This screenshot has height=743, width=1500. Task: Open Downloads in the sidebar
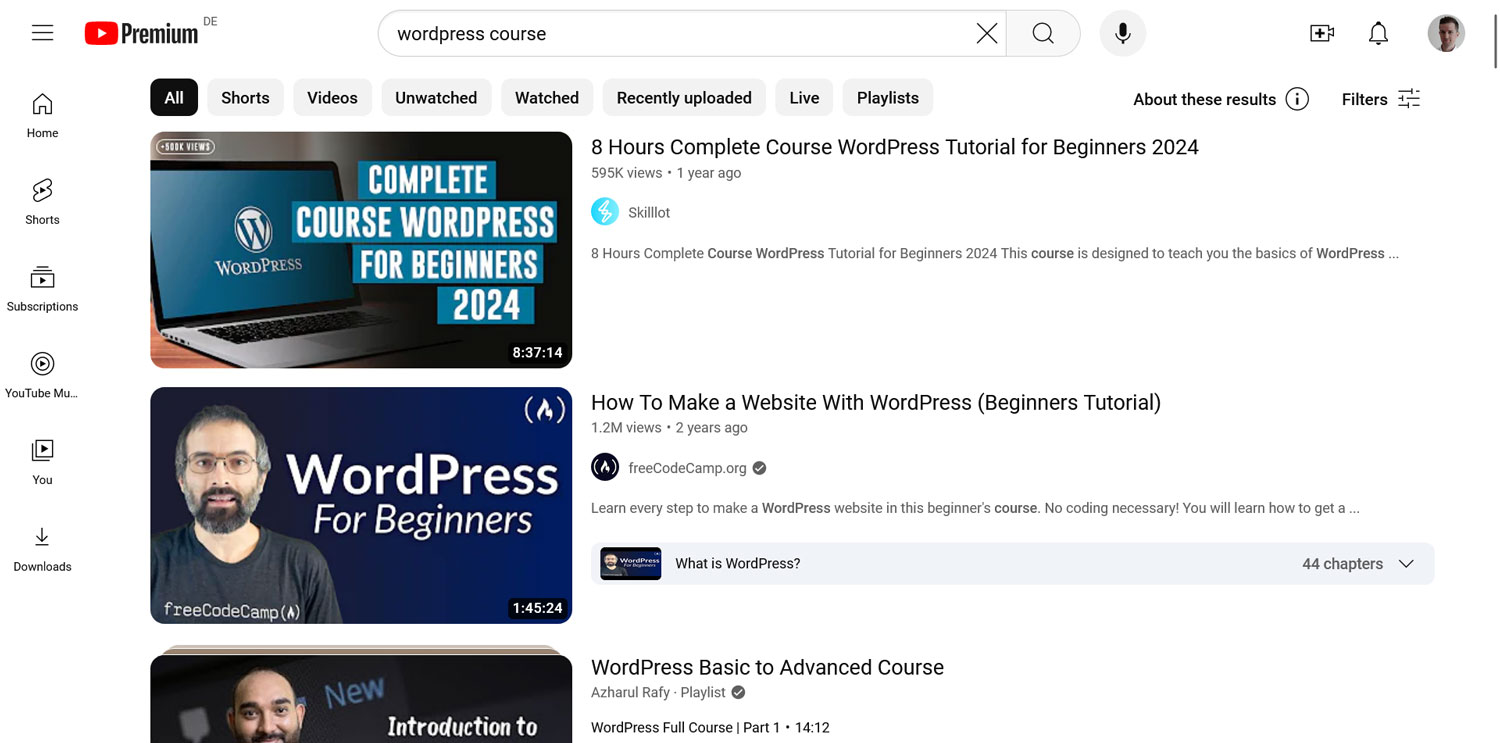coord(42,548)
